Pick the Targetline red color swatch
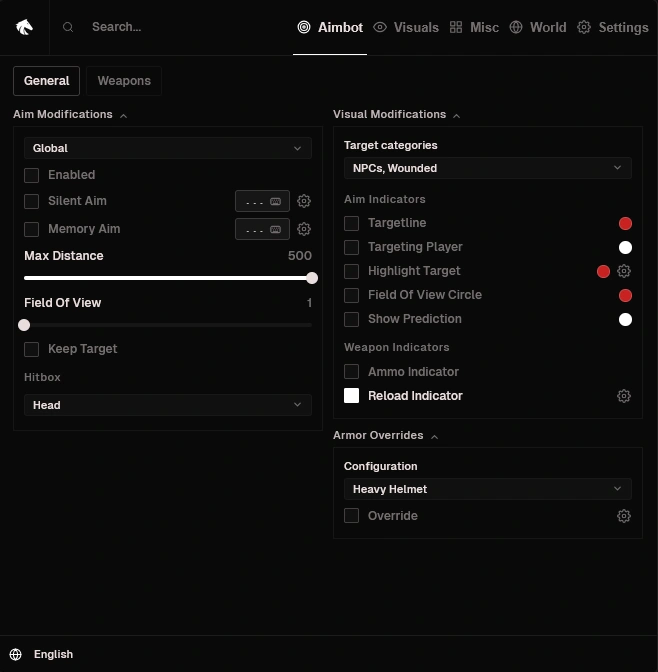This screenshot has height=672, width=658. [625, 223]
